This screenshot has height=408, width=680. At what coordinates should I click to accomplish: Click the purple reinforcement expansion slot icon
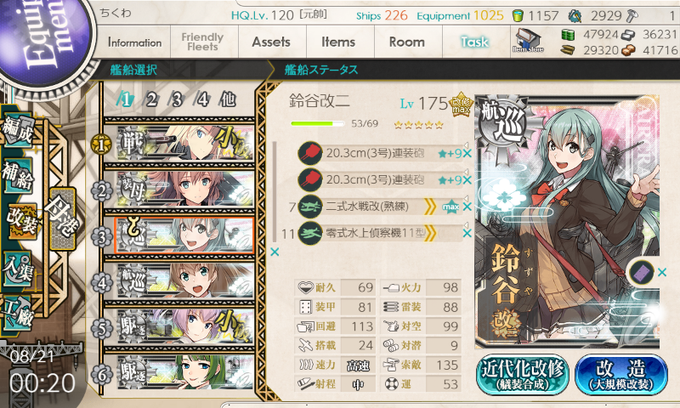[641, 273]
